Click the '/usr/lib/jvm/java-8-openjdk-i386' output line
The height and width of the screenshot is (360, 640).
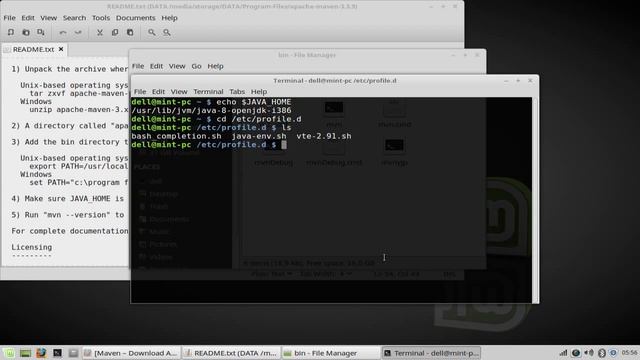click(211, 111)
